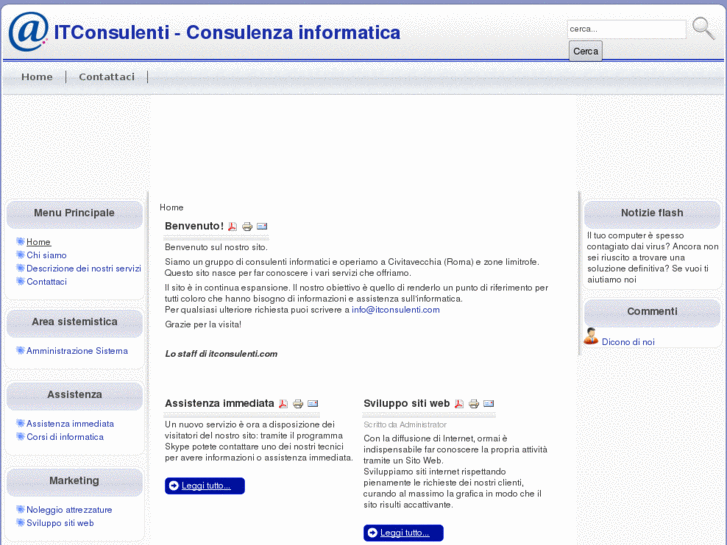Open the Home tab in top navigation
727x545 pixels.
pos(37,77)
